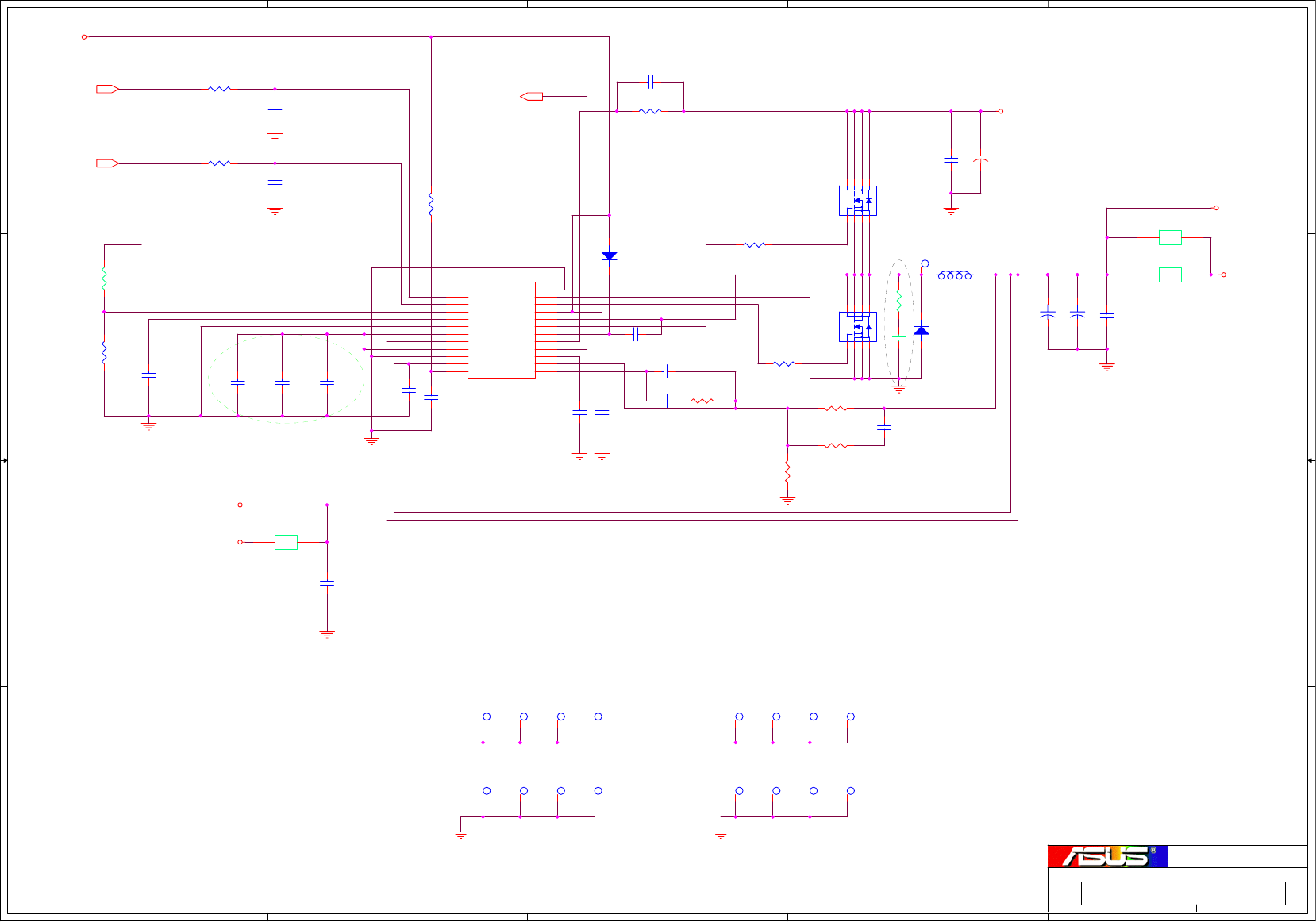
Task: Select the lower MOSFET symbol
Action: click(858, 327)
